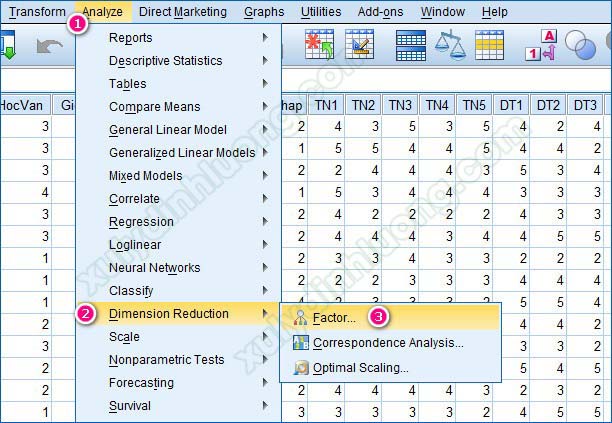Open the Graphs menu
This screenshot has width=612, height=423.
264,12
